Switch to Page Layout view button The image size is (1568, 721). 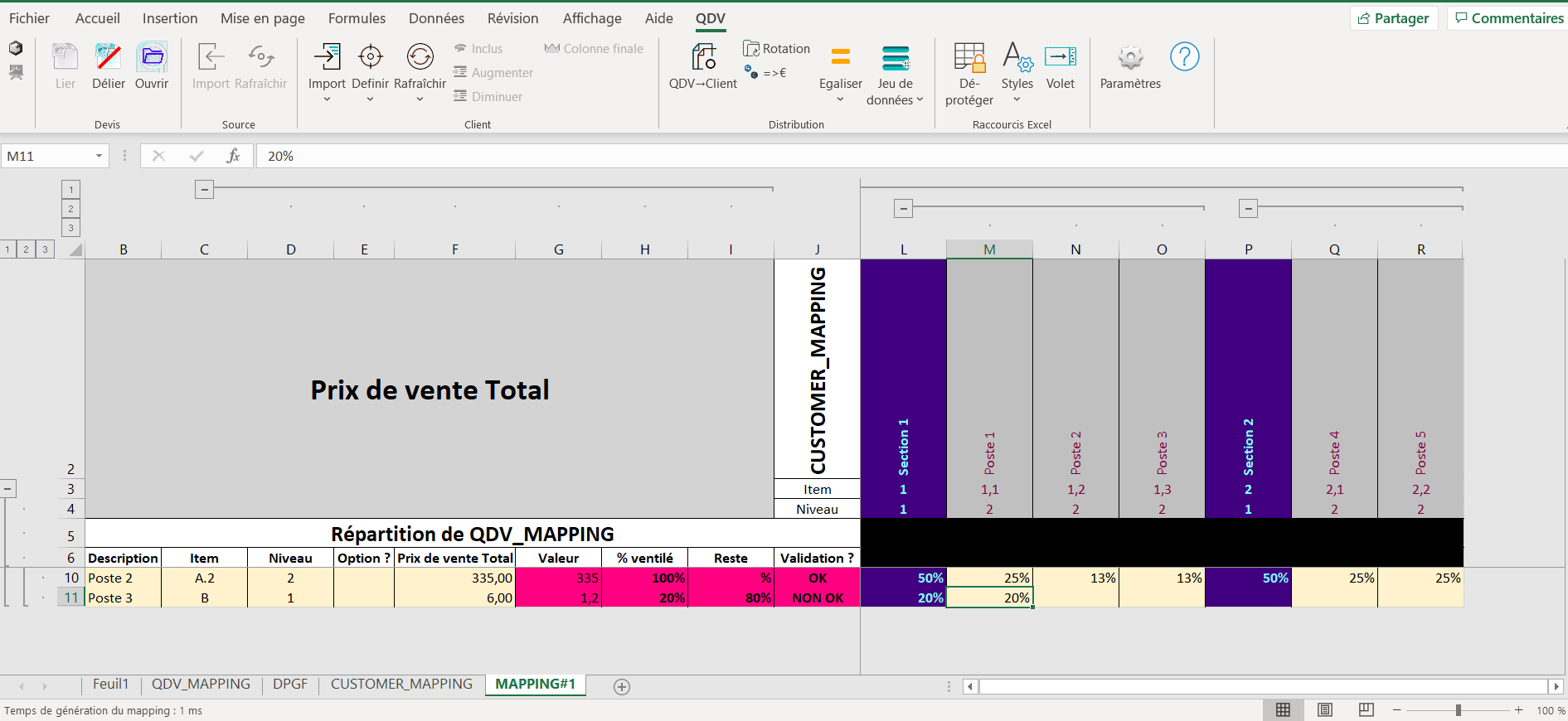1325,709
